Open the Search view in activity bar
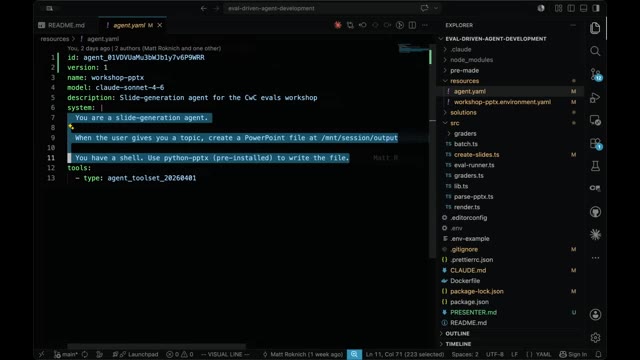 click(x=595, y=51)
